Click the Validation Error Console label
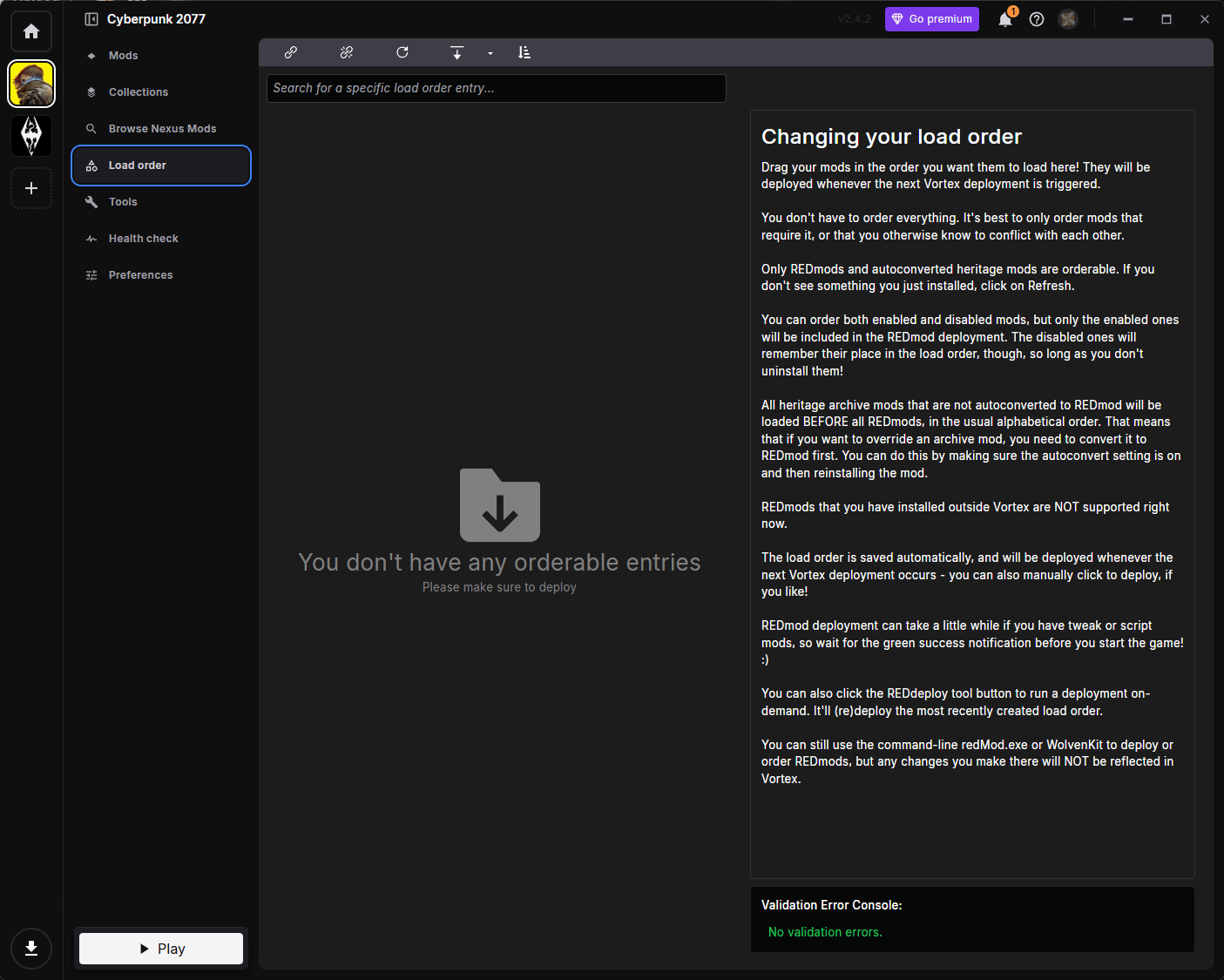The height and width of the screenshot is (980, 1224). [832, 905]
